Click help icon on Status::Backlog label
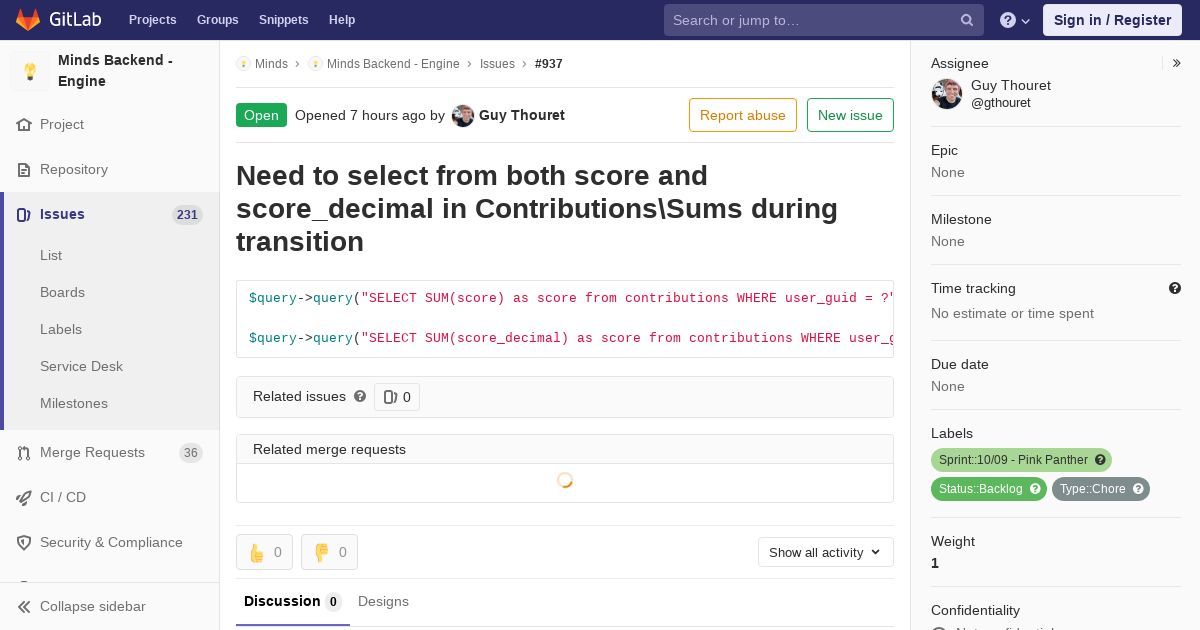The height and width of the screenshot is (630, 1200). coord(1035,489)
